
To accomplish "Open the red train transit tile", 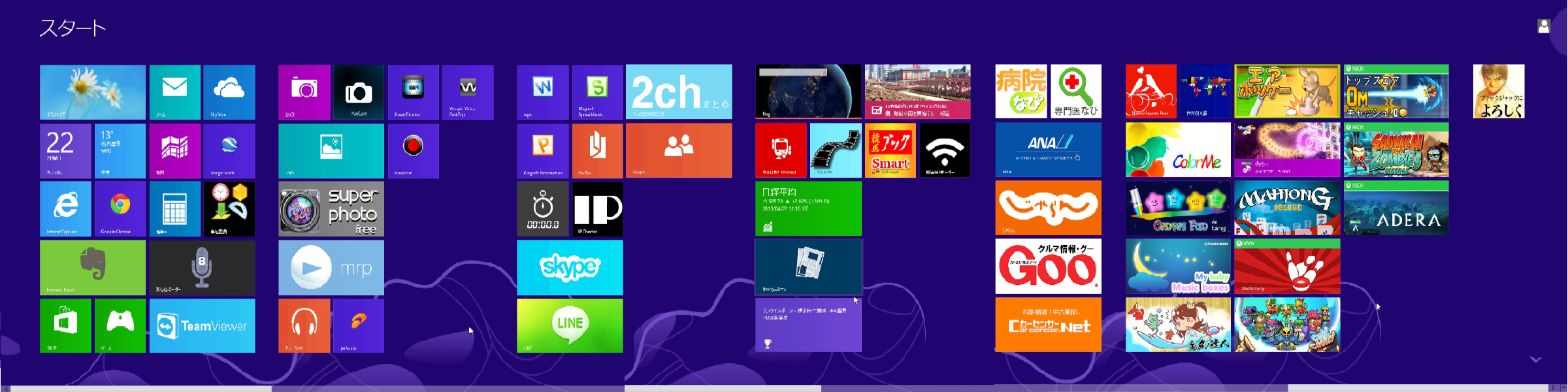I will pyautogui.click(x=781, y=150).
